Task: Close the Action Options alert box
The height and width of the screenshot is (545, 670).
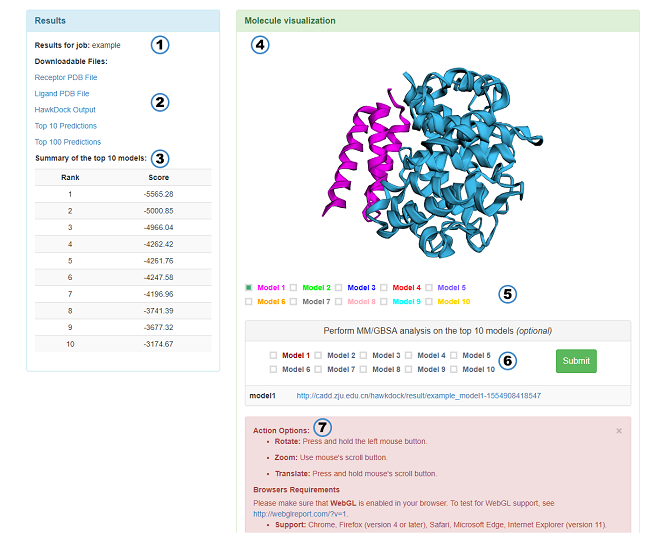Action: click(x=618, y=431)
